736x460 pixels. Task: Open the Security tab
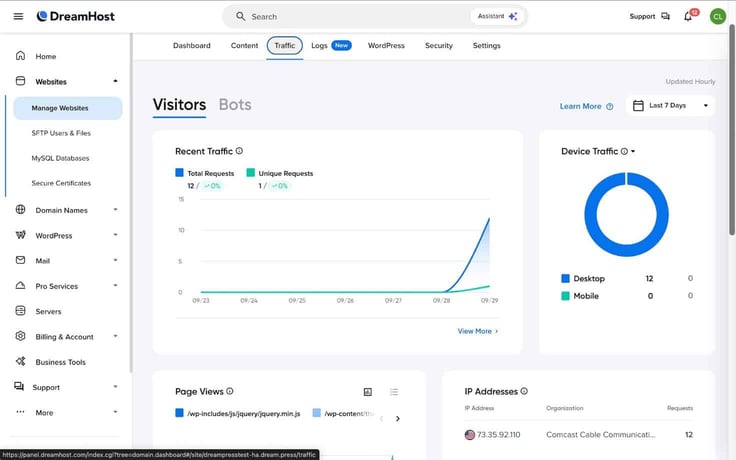pyautogui.click(x=438, y=46)
